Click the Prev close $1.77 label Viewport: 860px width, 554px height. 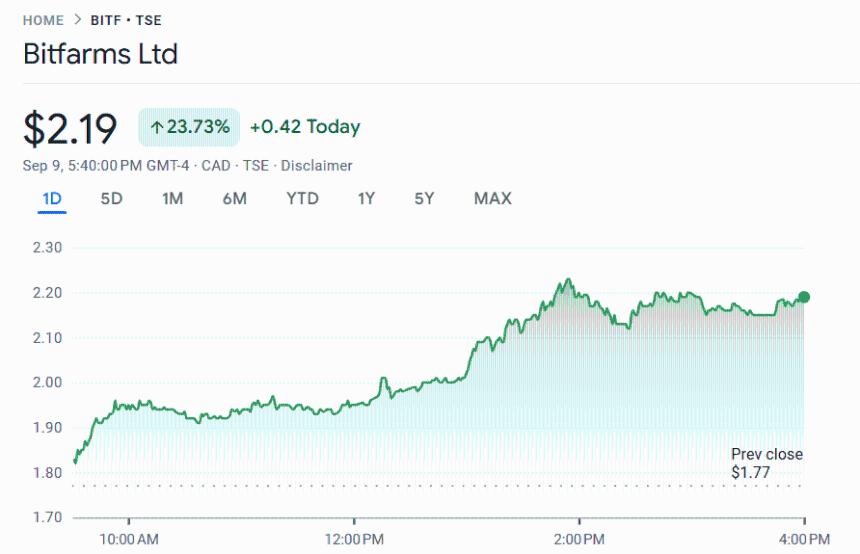(x=766, y=463)
